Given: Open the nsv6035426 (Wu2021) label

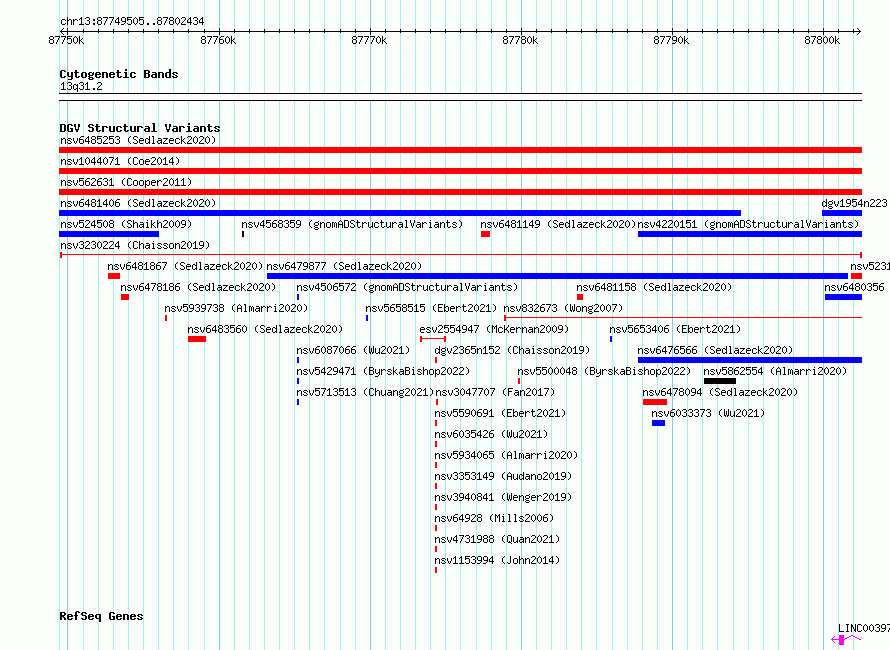Looking at the screenshot, I should click(491, 434).
